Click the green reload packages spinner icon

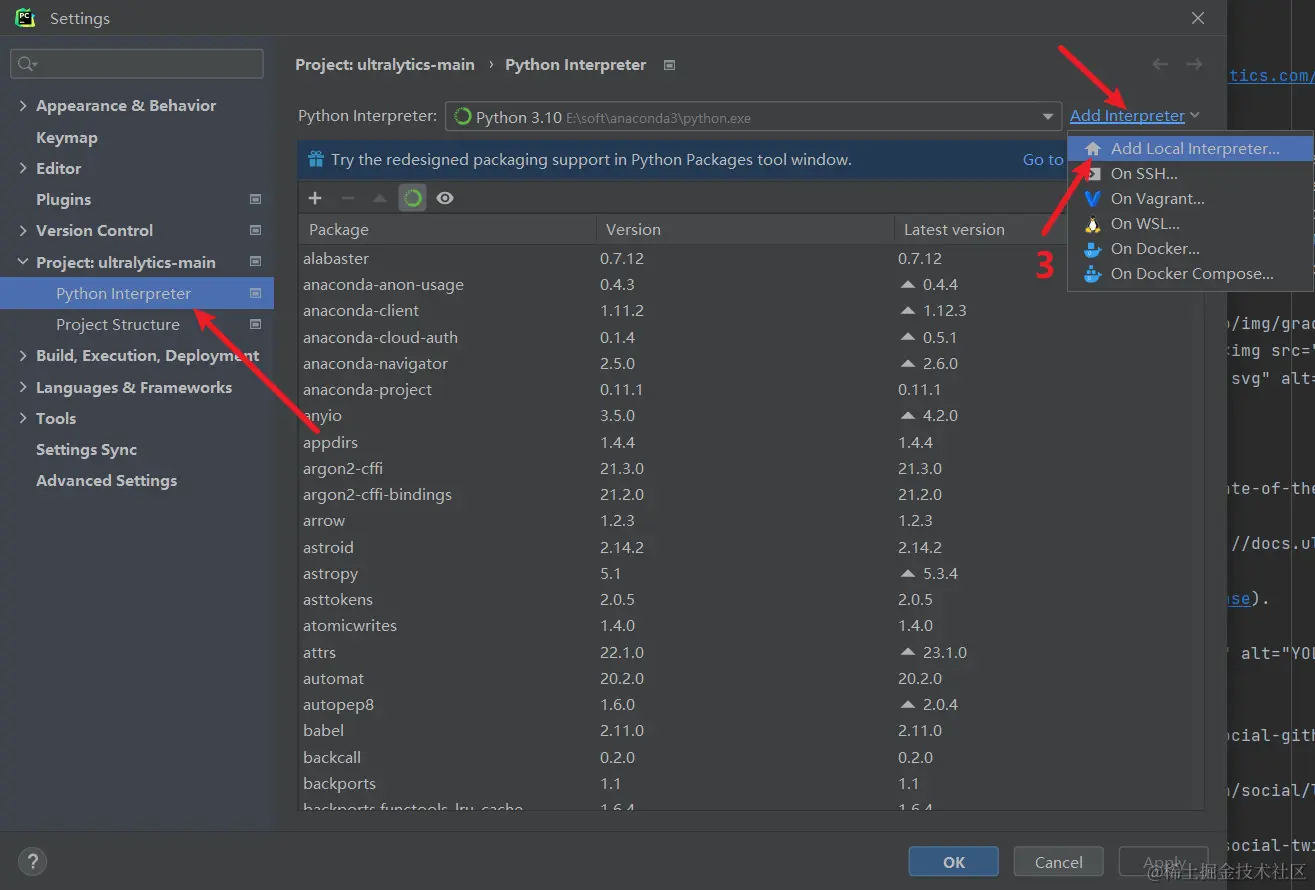[x=413, y=198]
